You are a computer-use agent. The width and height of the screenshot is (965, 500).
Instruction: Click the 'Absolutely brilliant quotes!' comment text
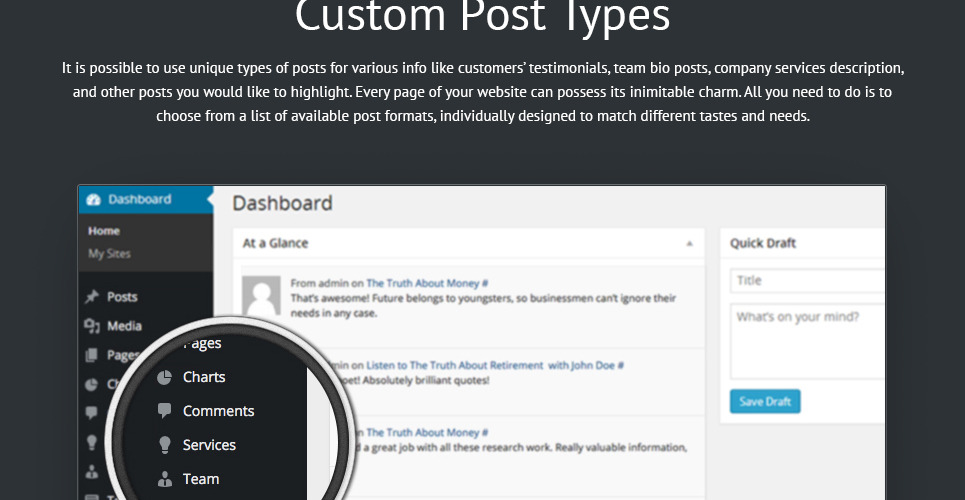click(x=426, y=381)
